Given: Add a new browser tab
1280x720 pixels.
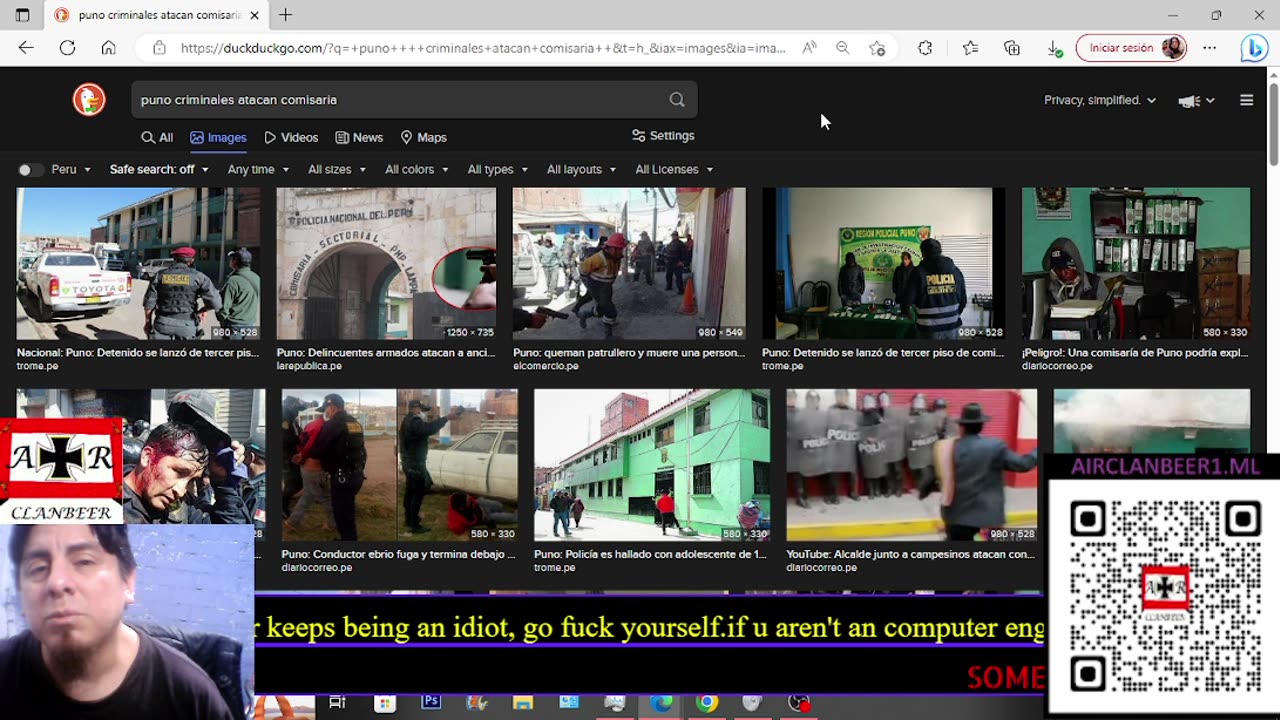Looking at the screenshot, I should click(286, 15).
